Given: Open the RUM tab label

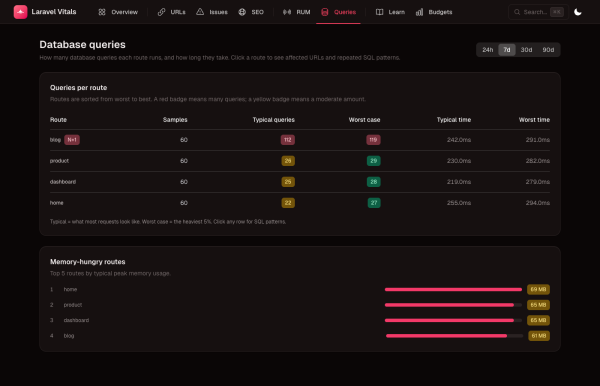Looking at the screenshot, I should point(303,12).
